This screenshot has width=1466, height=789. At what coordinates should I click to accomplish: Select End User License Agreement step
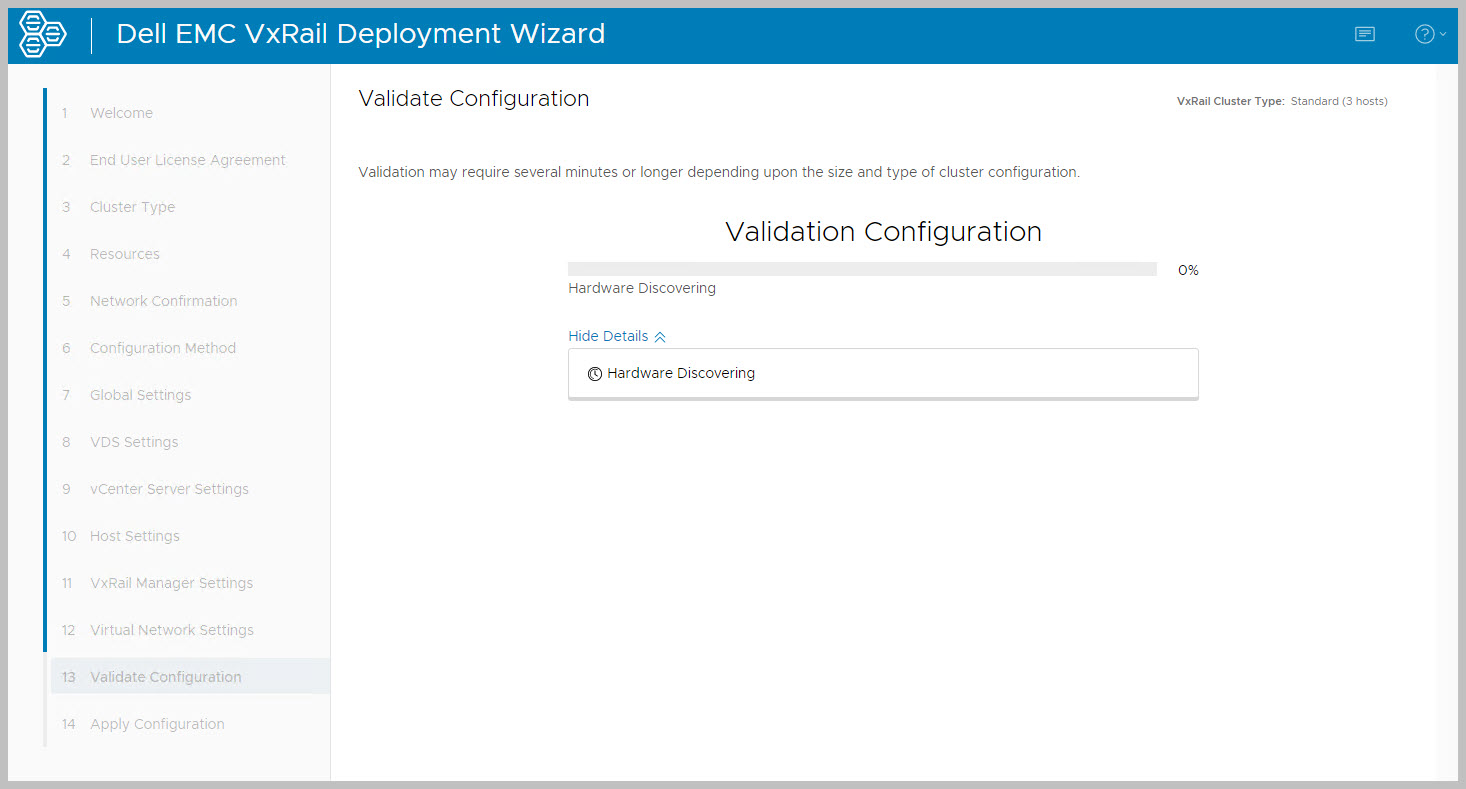(x=187, y=160)
